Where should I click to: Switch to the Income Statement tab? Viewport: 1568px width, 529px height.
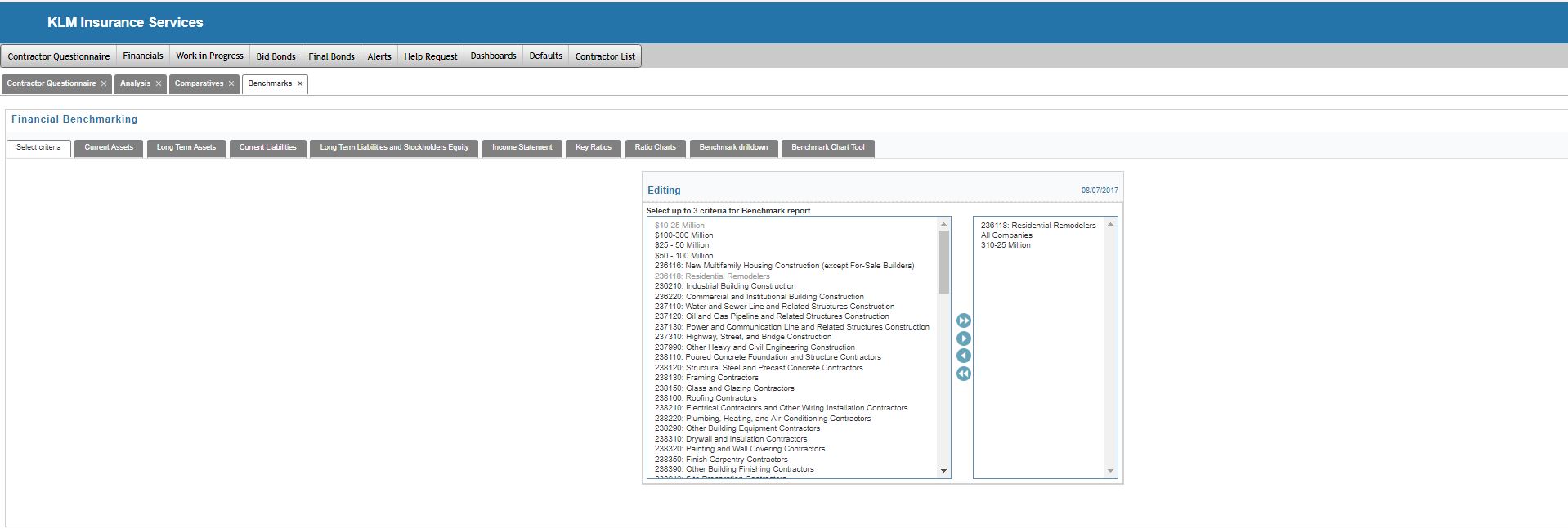(x=522, y=147)
